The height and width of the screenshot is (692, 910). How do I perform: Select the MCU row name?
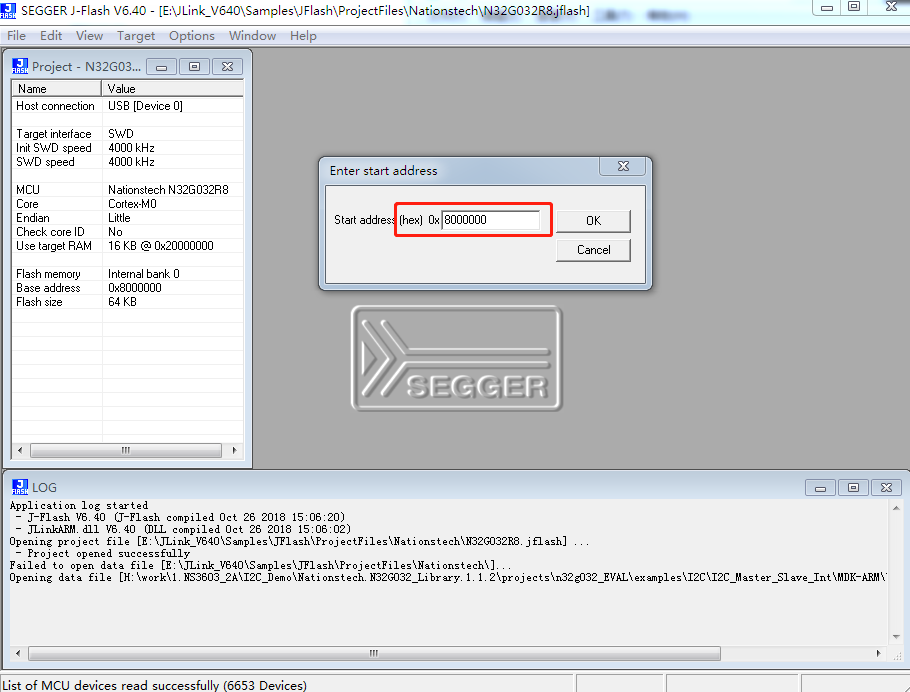tap(28, 190)
